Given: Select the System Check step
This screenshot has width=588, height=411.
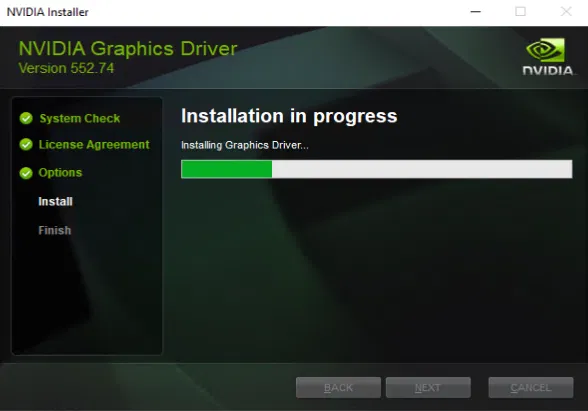Looking at the screenshot, I should tap(80, 118).
